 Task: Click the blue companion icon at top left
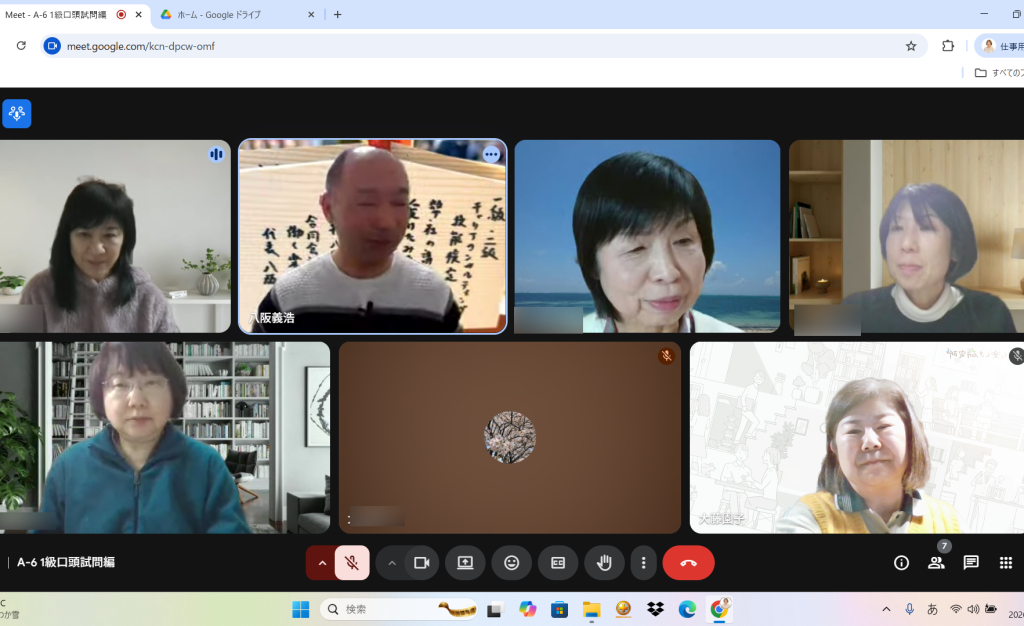pos(17,114)
